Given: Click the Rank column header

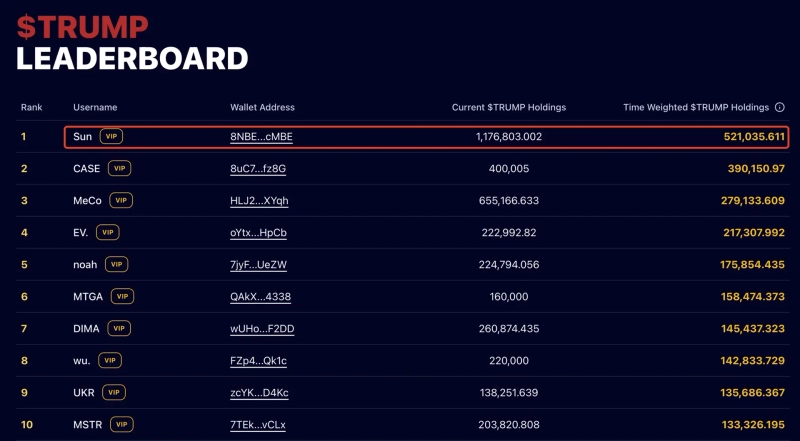Looking at the screenshot, I should pyautogui.click(x=31, y=107).
